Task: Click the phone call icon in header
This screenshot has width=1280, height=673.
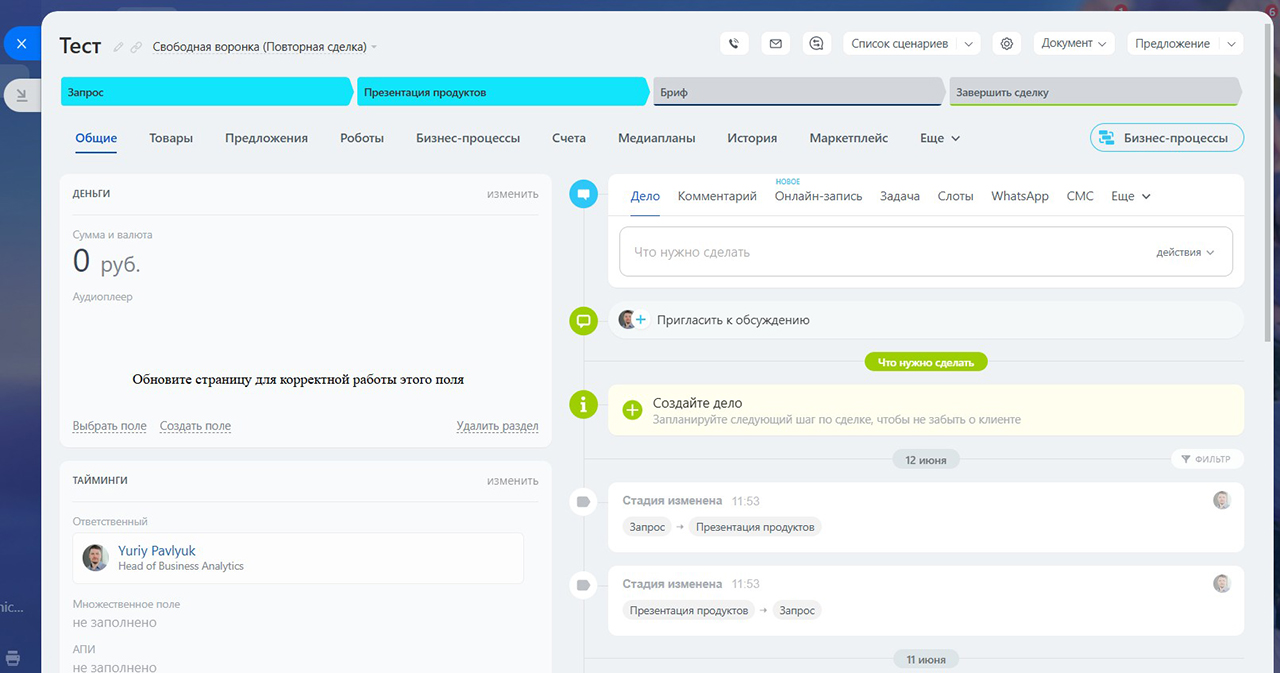Action: [734, 44]
